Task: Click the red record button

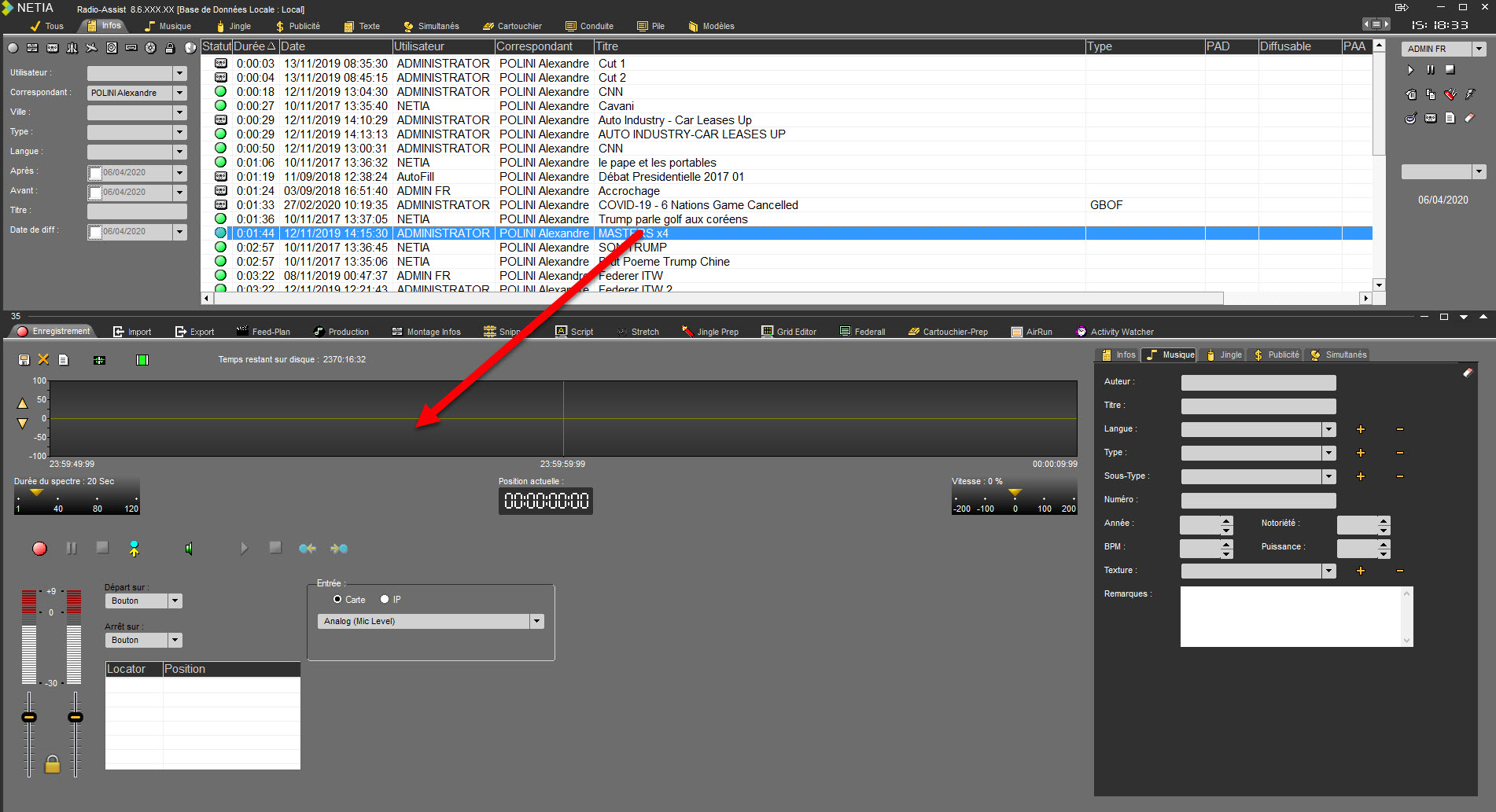Action: (39, 549)
